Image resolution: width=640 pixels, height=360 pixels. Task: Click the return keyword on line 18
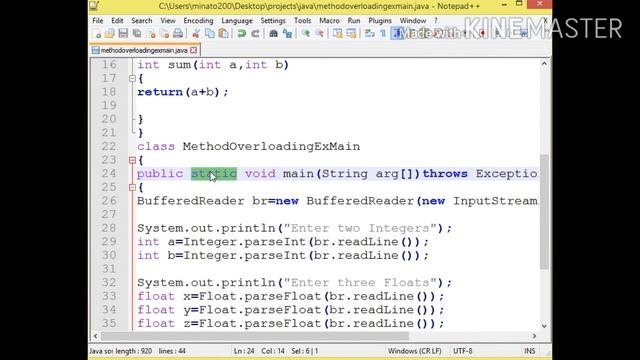point(160,92)
